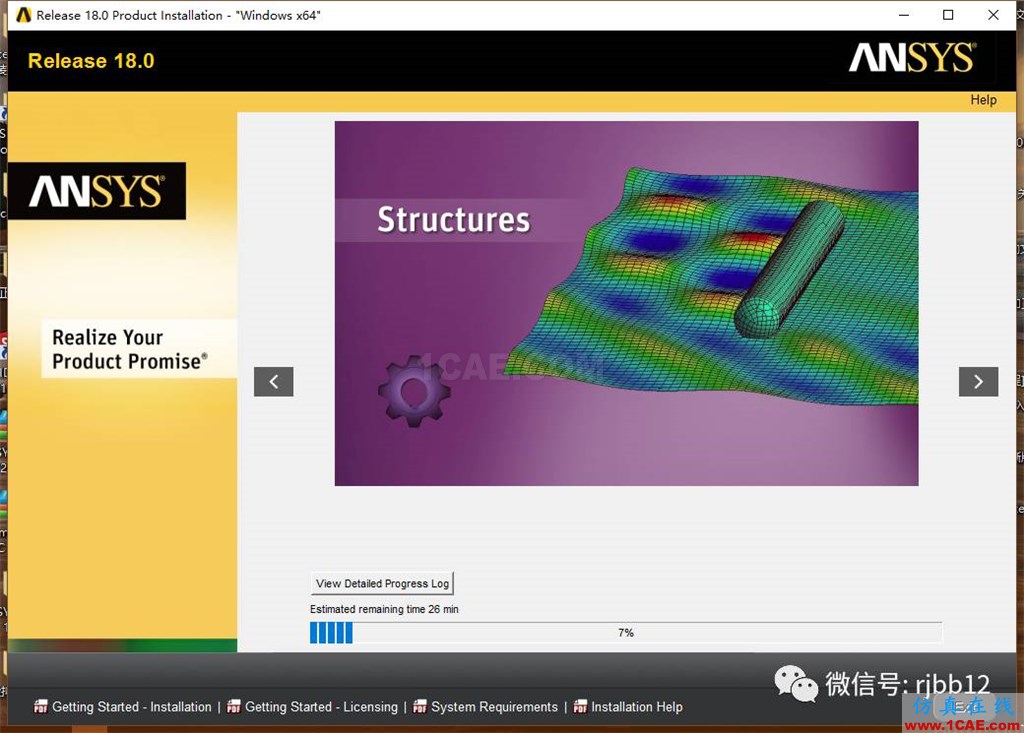Minimize the installation window
The image size is (1024, 733).
(904, 15)
